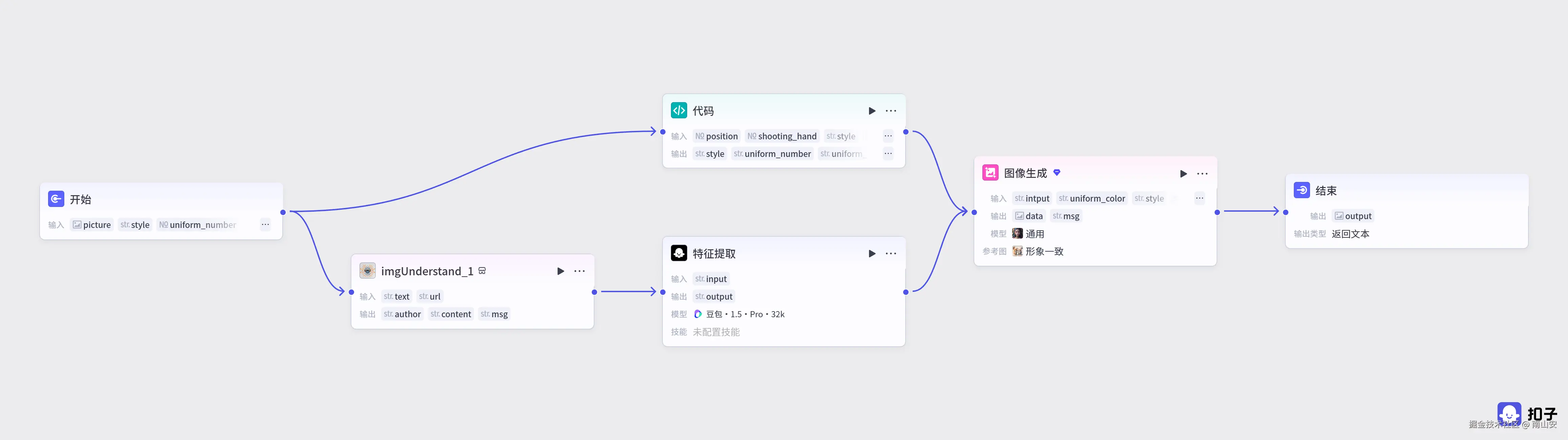
Task: Click the 开始 start node icon
Action: pos(56,199)
